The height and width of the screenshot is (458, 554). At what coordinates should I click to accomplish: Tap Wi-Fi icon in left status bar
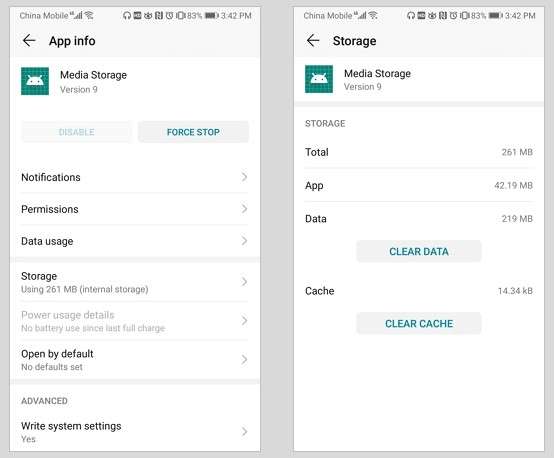(89, 15)
